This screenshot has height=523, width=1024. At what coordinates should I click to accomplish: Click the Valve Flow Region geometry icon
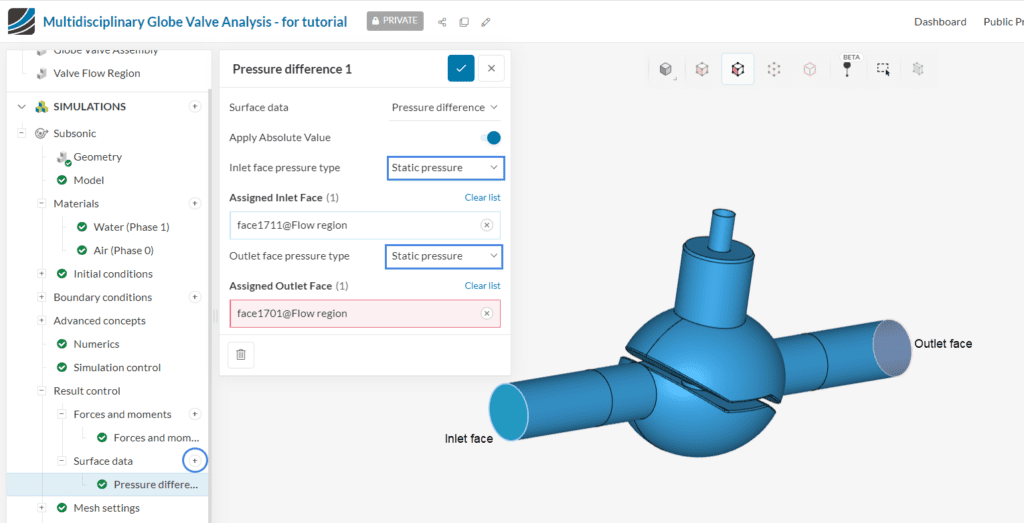click(x=41, y=73)
